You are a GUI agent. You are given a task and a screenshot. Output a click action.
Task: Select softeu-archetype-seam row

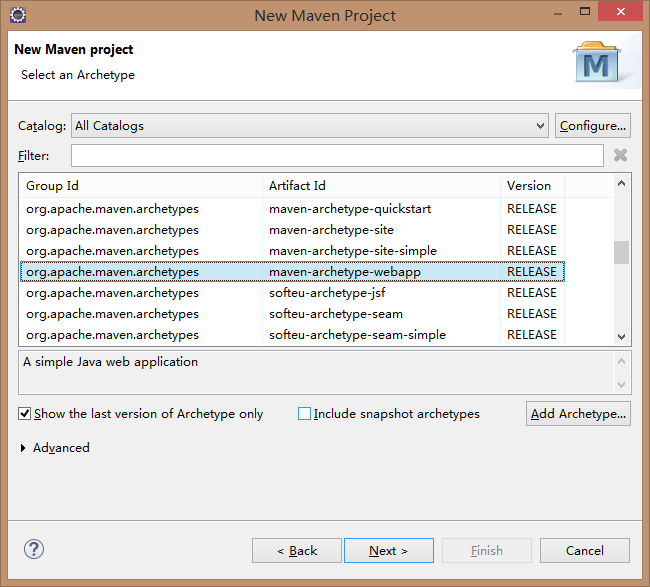292,314
